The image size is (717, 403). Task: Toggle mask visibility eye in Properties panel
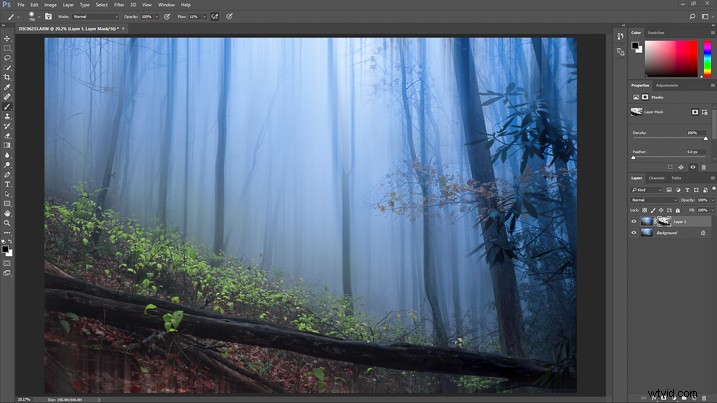(692, 167)
